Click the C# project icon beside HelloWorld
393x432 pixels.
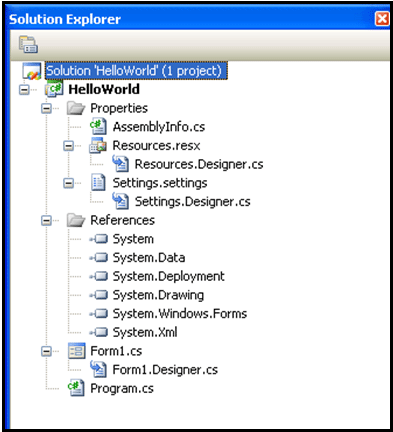[x=54, y=89]
